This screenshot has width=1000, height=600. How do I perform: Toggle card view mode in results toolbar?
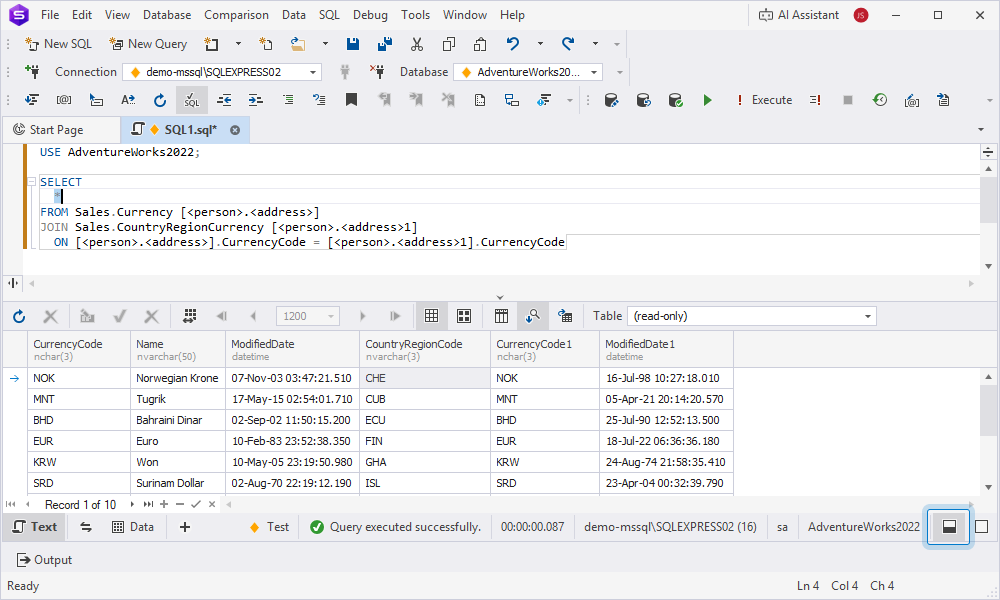click(464, 316)
